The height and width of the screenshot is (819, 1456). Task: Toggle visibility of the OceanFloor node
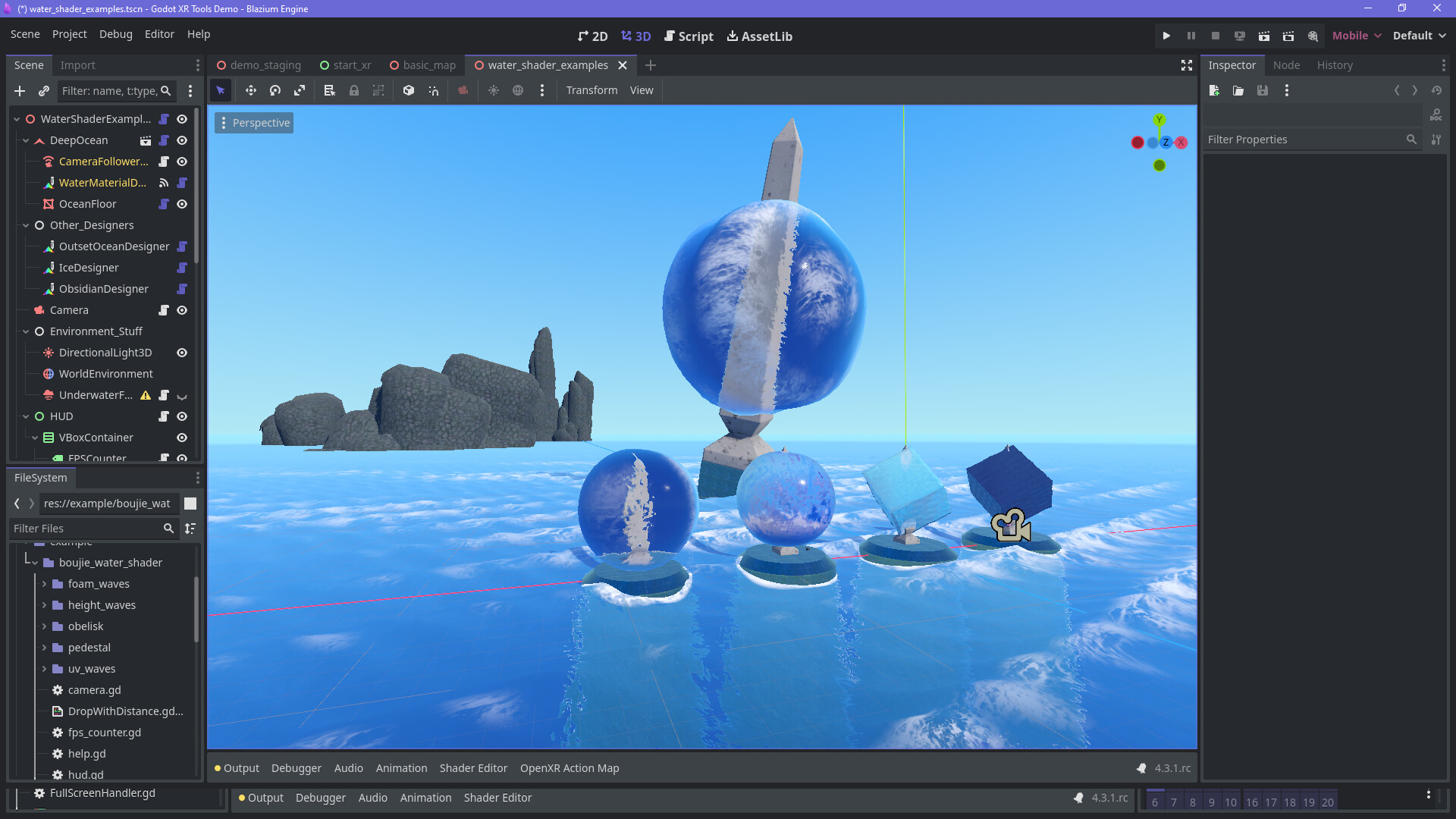[181, 204]
